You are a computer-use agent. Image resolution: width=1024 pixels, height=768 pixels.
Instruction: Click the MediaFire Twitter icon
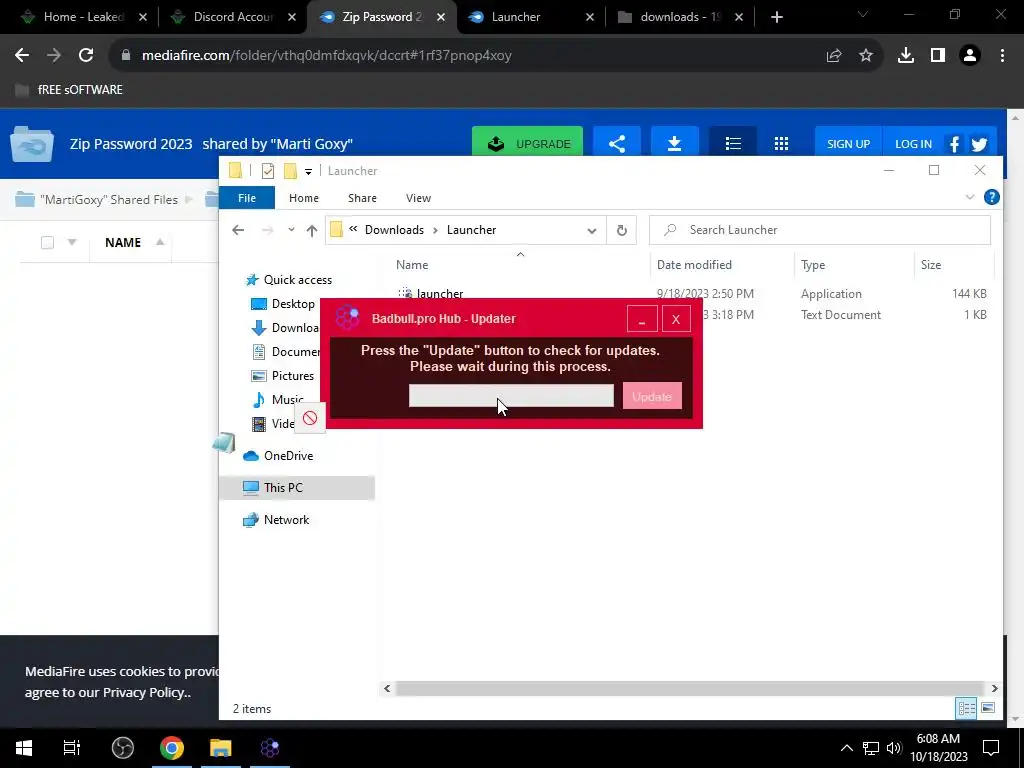pos(979,144)
